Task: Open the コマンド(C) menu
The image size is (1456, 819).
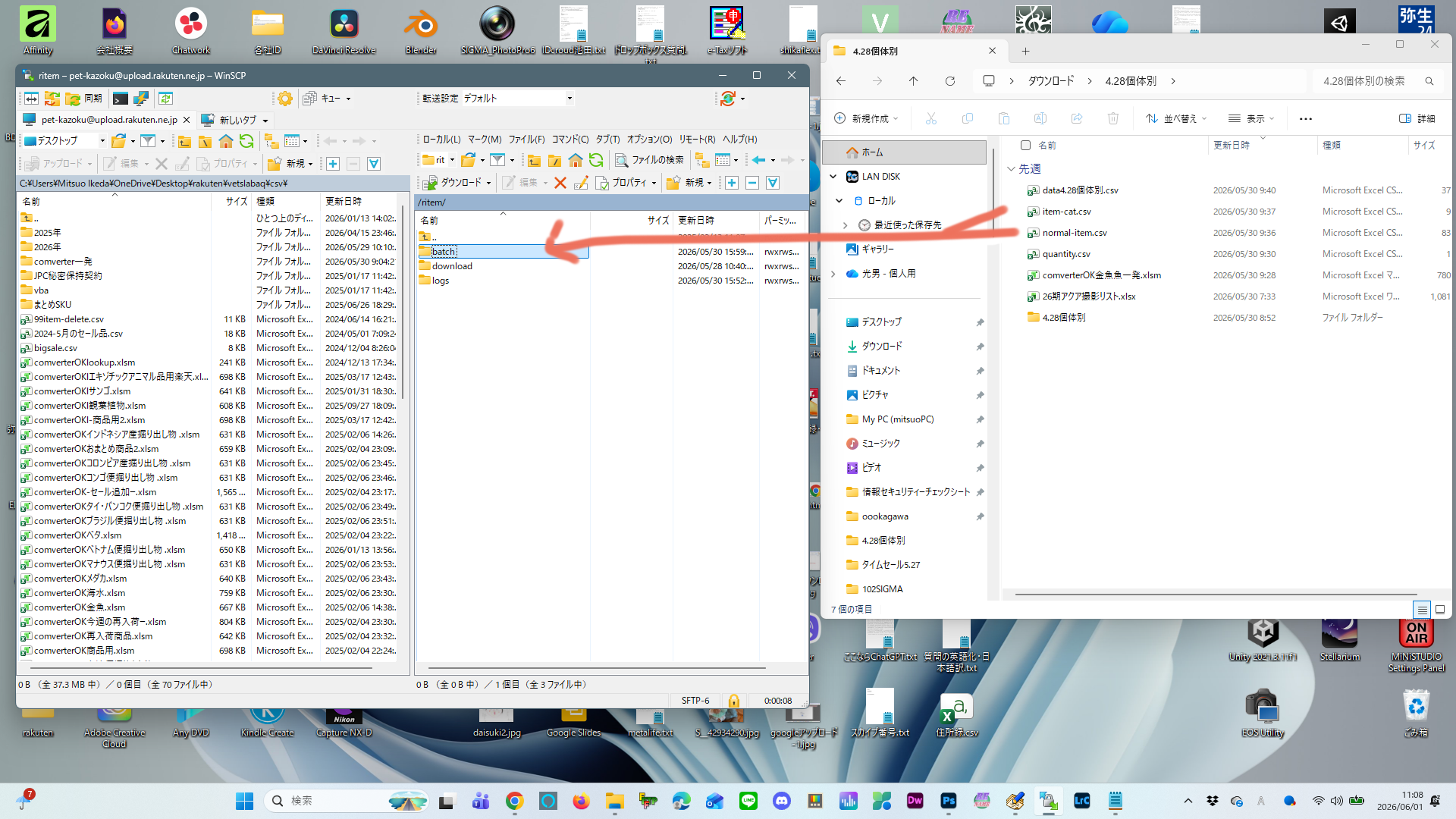Action: tap(570, 140)
